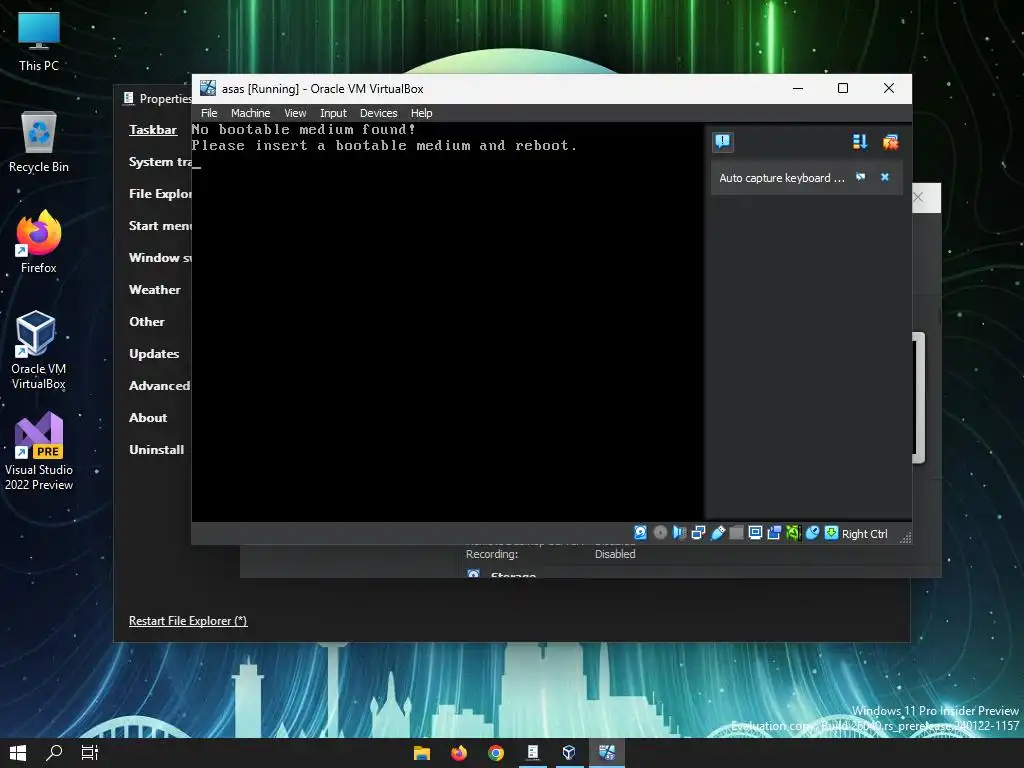
Task: Click the forbid icon on Auto capture keyboard notification
Action: coord(861,177)
